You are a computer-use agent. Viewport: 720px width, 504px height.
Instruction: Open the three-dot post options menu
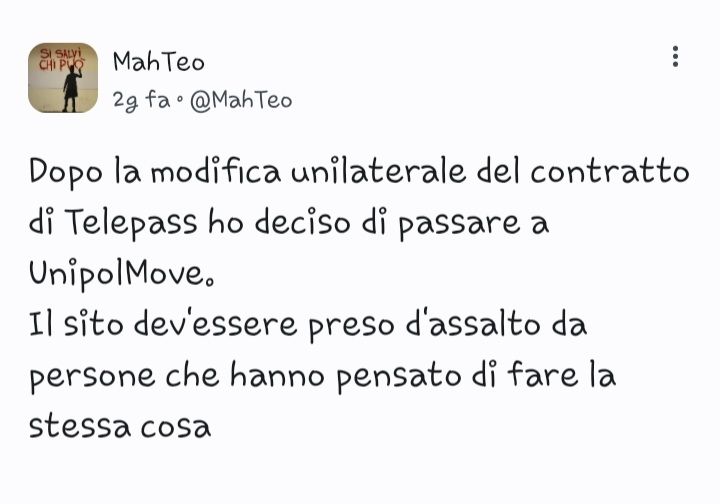(x=675, y=56)
